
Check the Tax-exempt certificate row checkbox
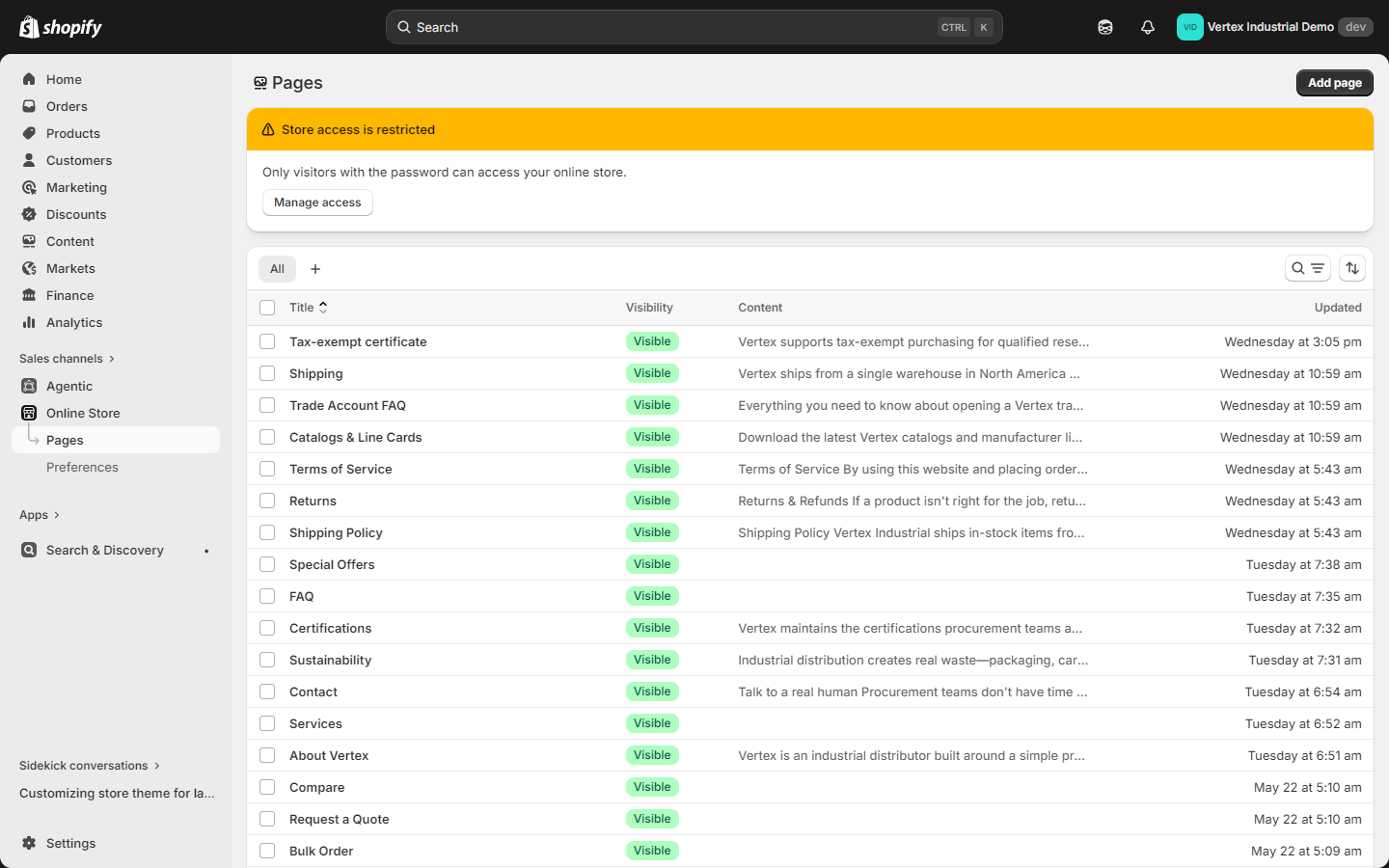point(267,341)
